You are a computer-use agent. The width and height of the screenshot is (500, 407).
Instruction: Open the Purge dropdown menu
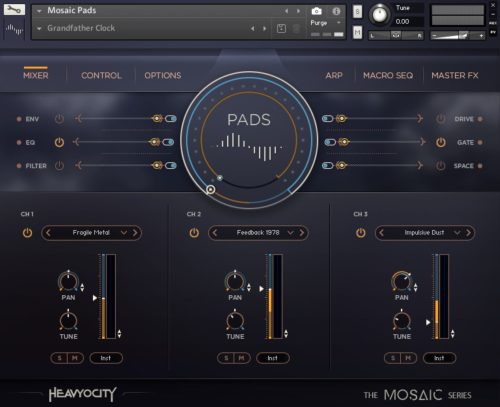325,23
